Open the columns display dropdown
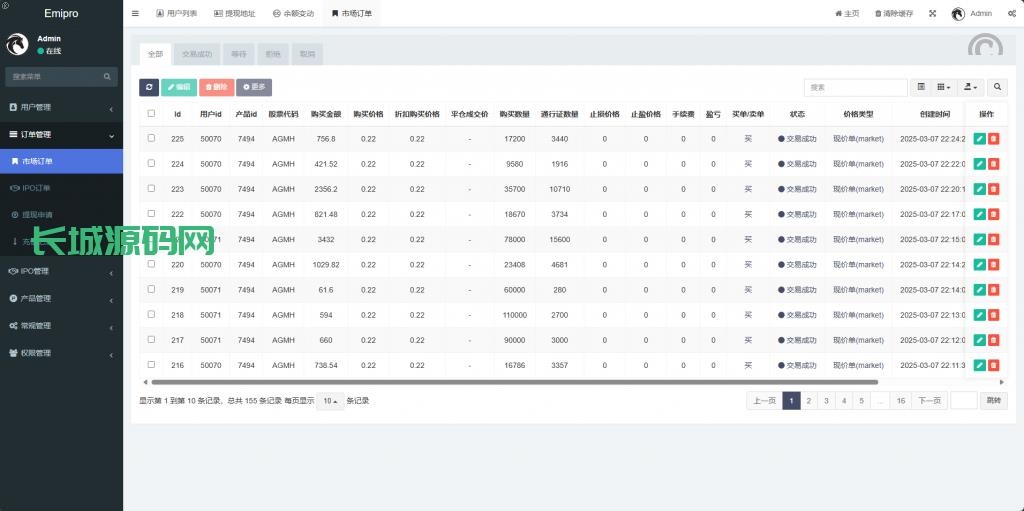1024x511 pixels. point(944,88)
